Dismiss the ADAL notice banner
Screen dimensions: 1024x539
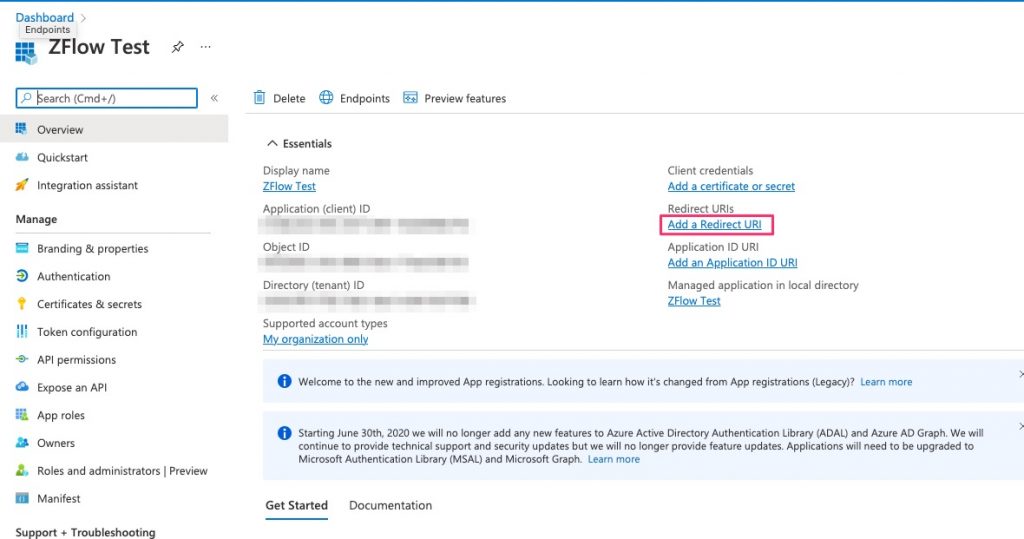[x=1020, y=426]
